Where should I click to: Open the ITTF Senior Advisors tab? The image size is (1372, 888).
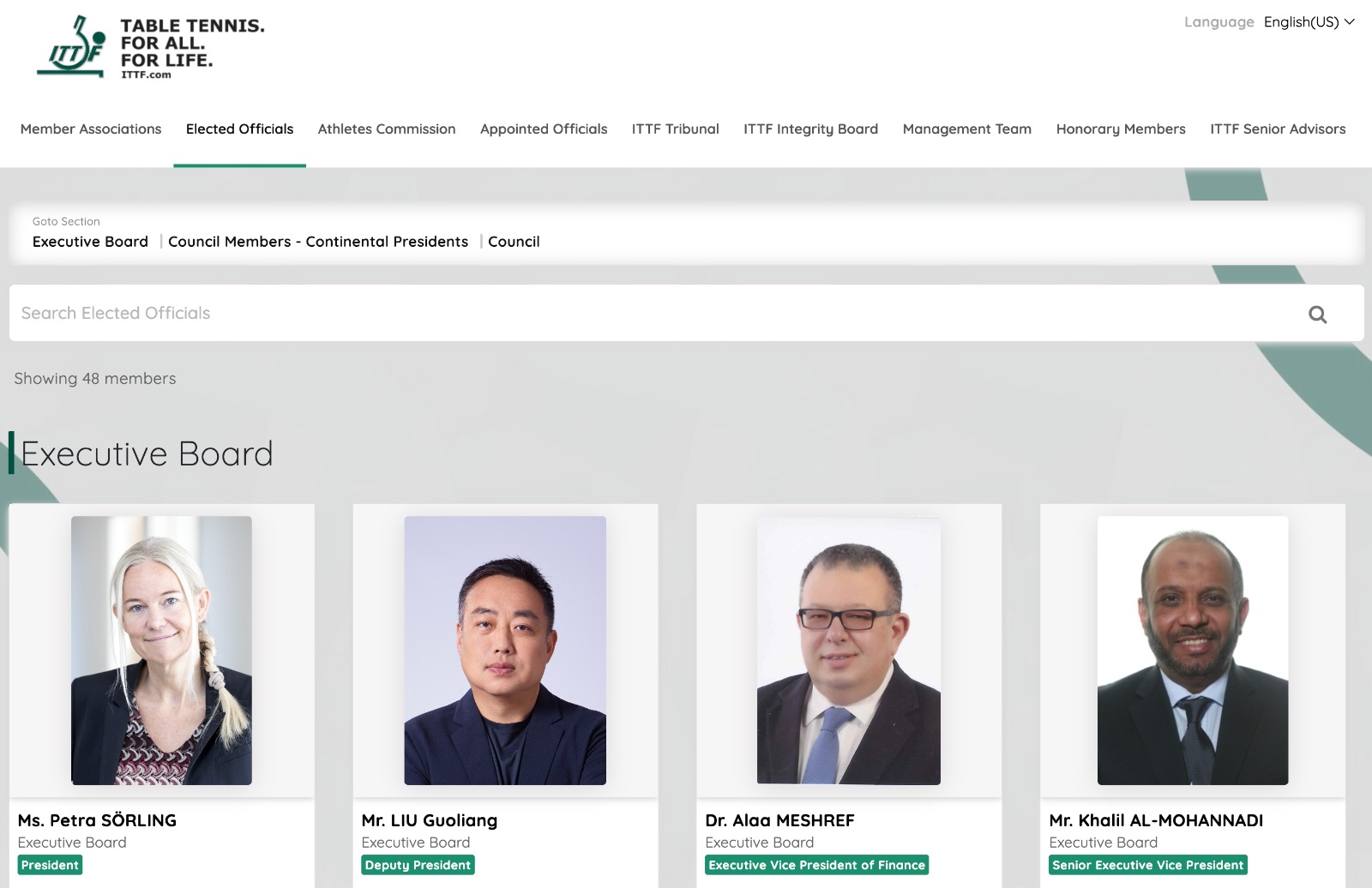[1278, 129]
